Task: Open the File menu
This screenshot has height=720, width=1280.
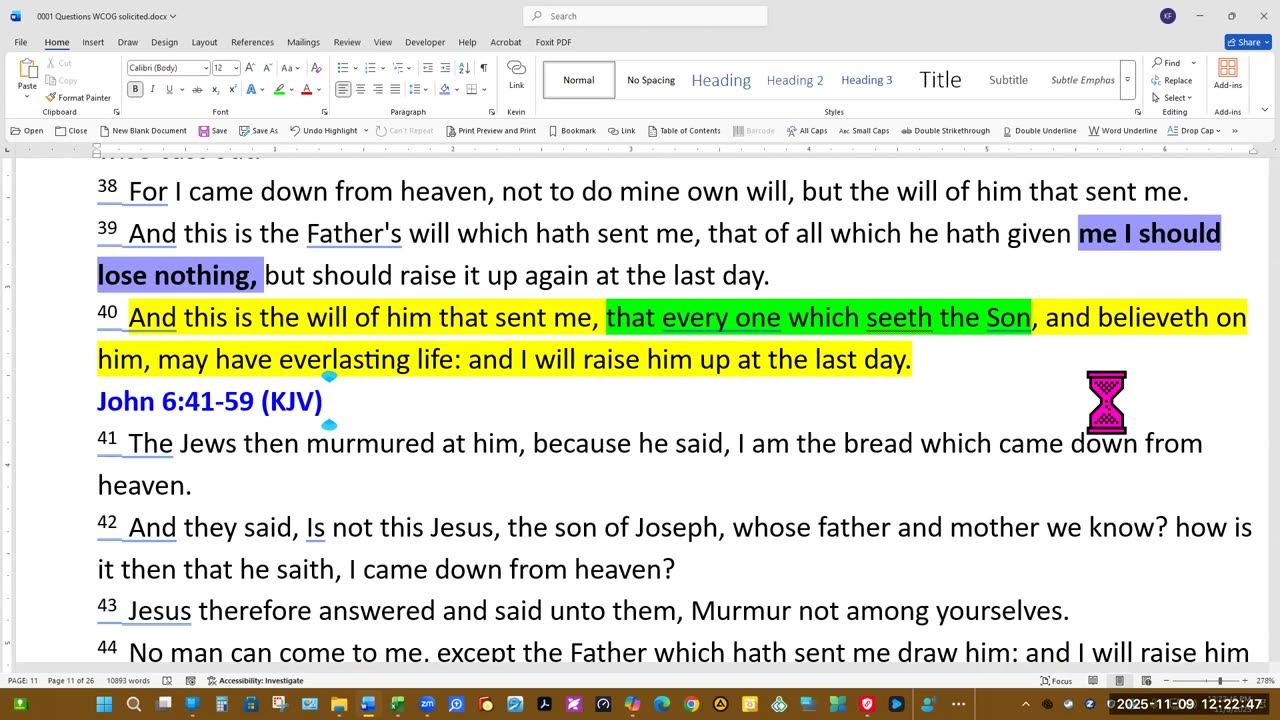Action: pyautogui.click(x=20, y=42)
